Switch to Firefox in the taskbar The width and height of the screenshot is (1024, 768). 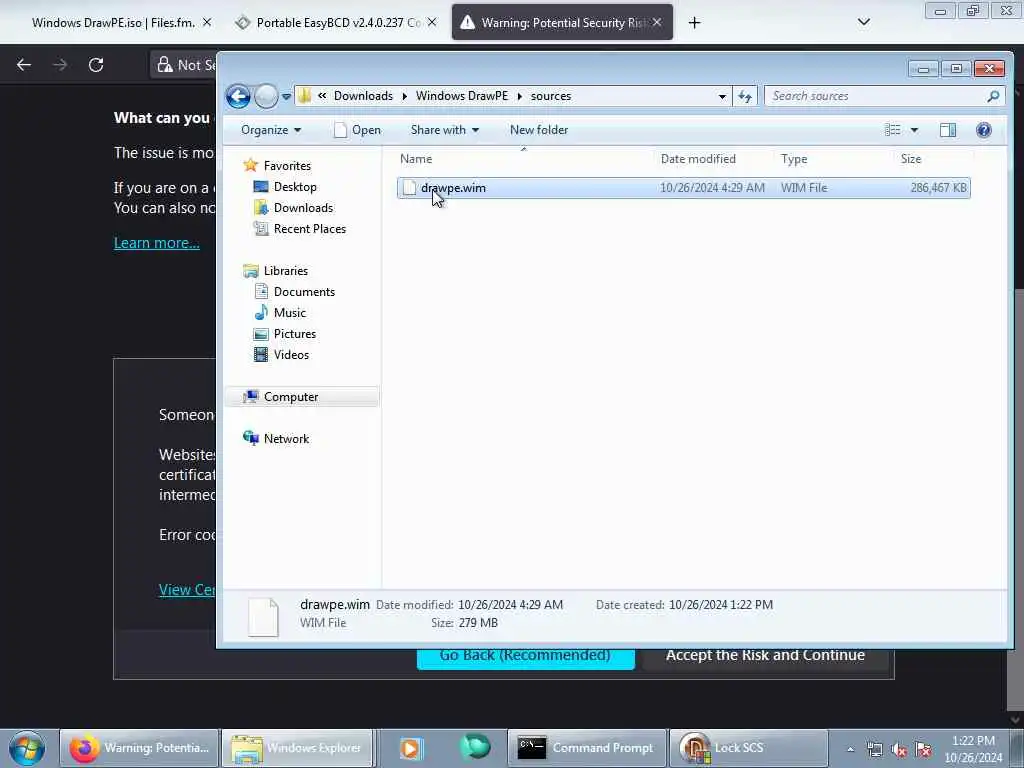[139, 748]
